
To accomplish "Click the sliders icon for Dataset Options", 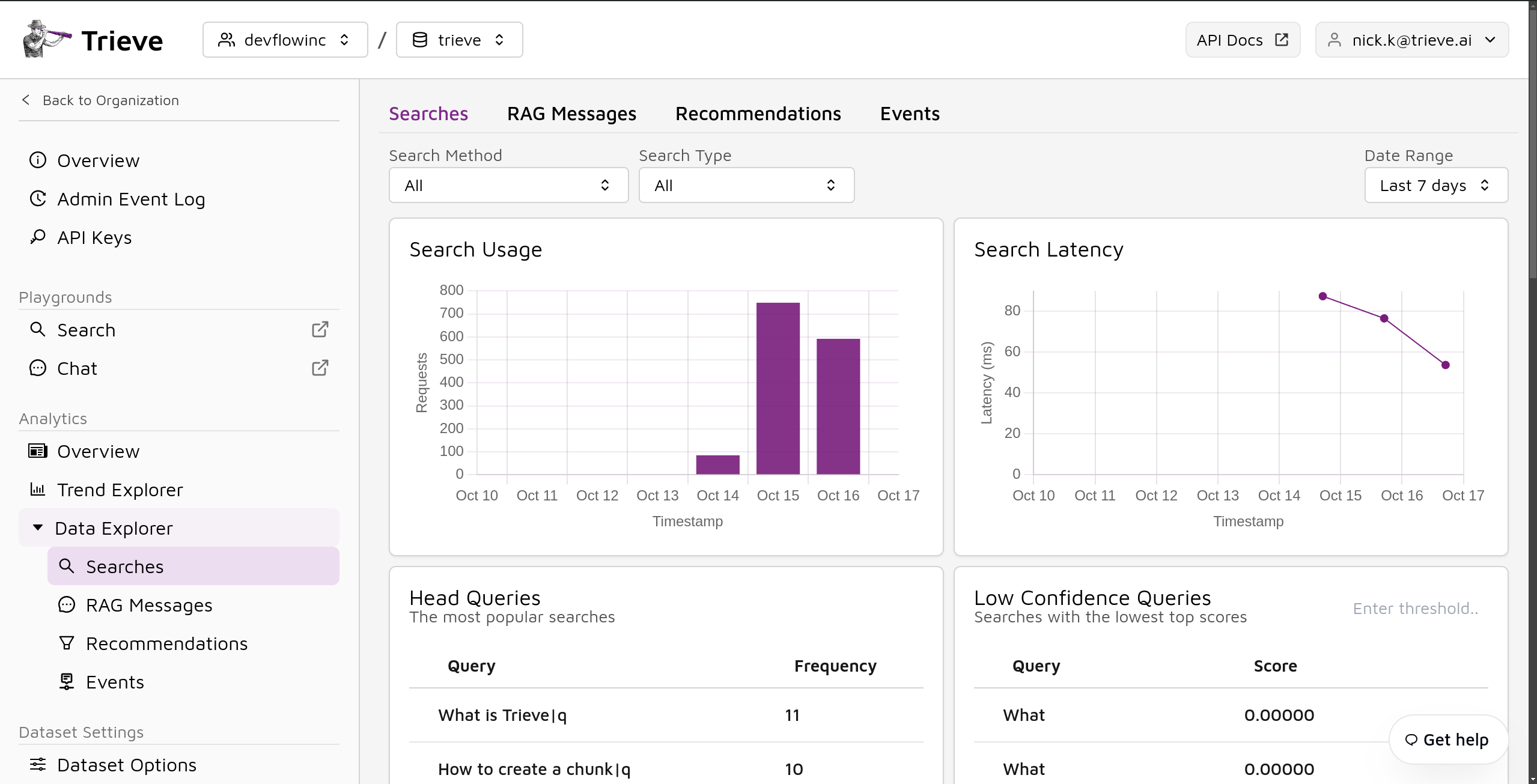I will [x=38, y=764].
